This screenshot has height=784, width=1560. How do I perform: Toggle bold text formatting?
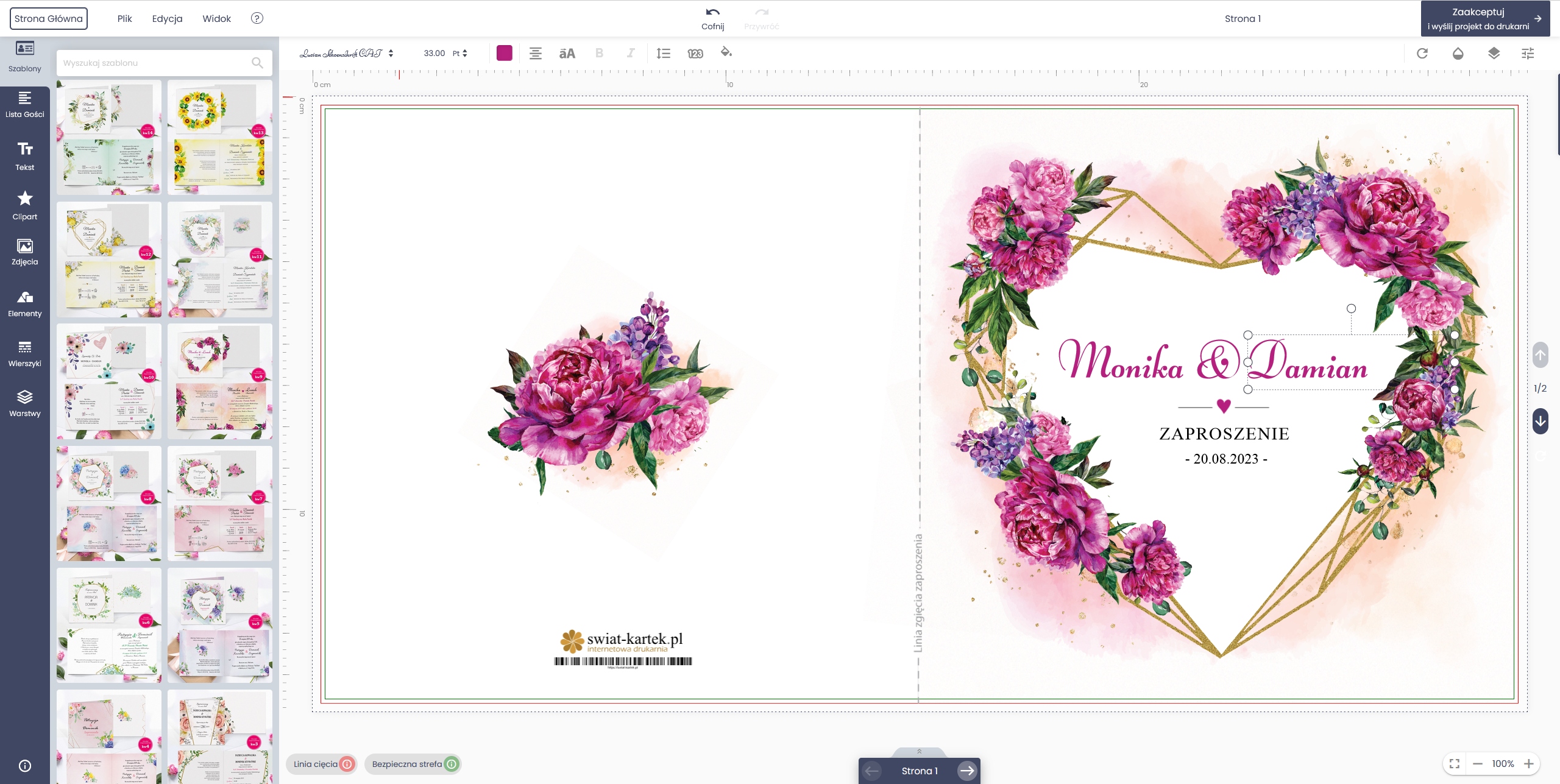pos(599,54)
